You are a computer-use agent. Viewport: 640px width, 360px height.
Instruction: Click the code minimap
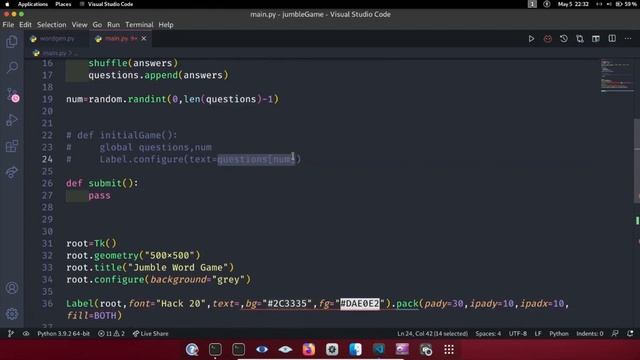click(x=616, y=76)
